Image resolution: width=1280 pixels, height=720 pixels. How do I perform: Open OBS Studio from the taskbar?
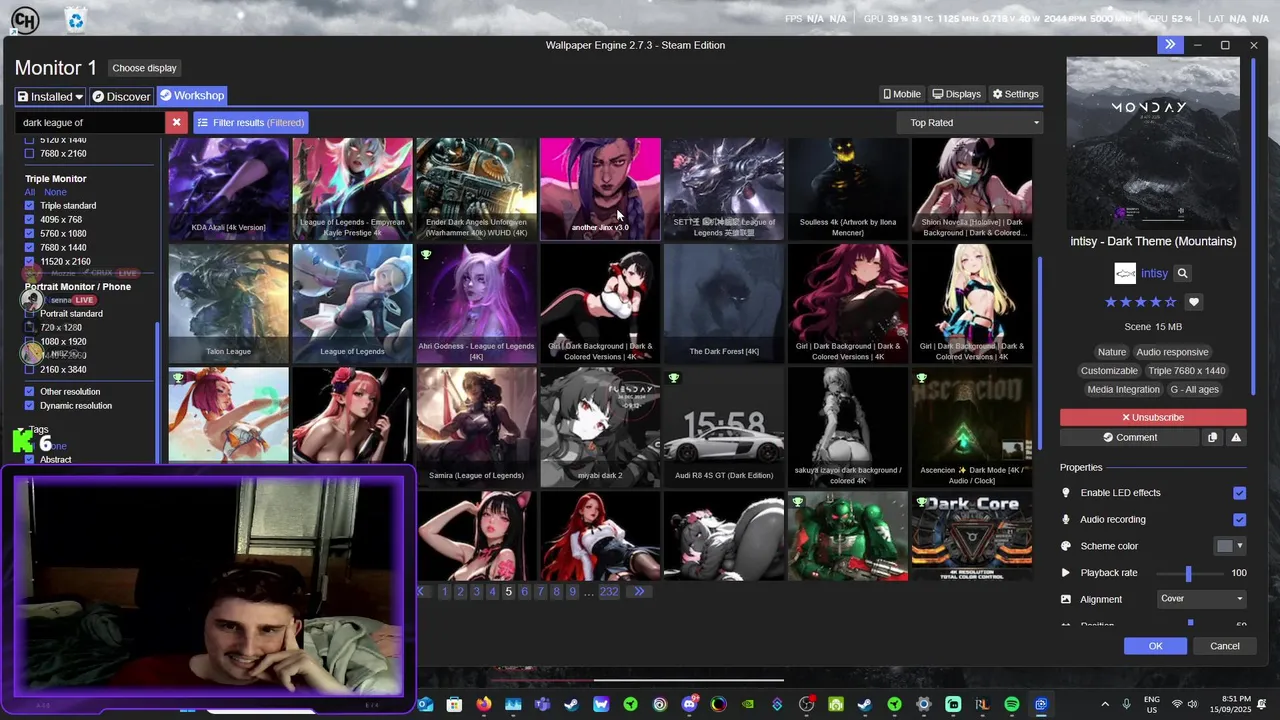806,704
